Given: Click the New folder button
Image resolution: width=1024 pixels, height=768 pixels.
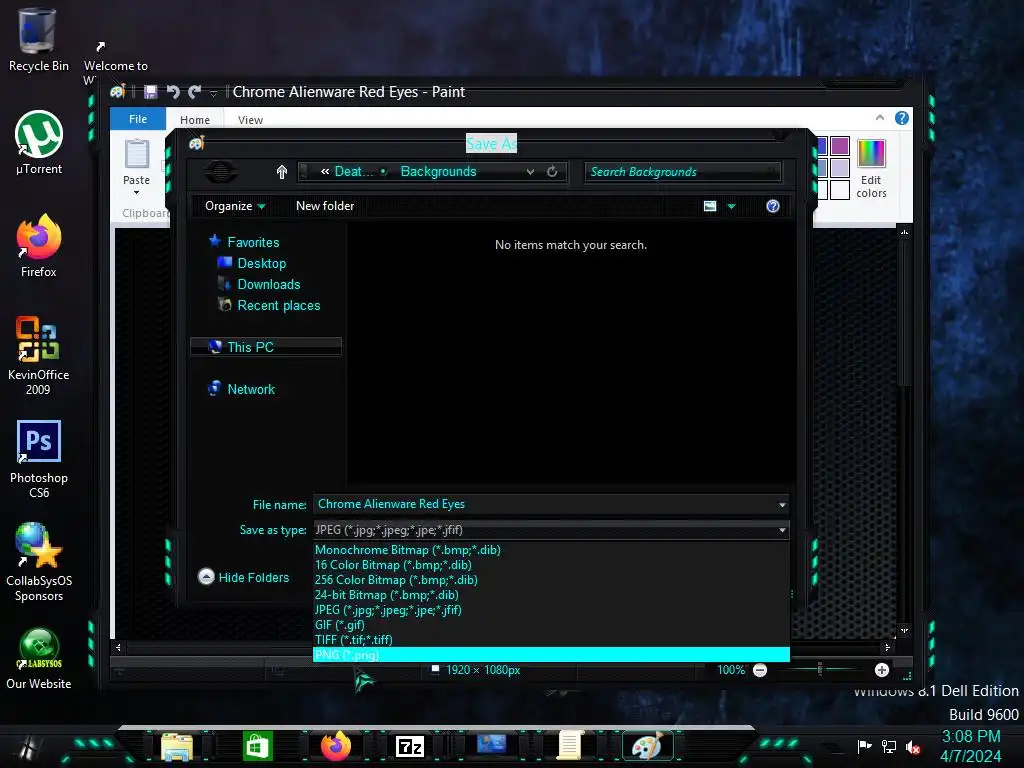Looking at the screenshot, I should coord(325,206).
